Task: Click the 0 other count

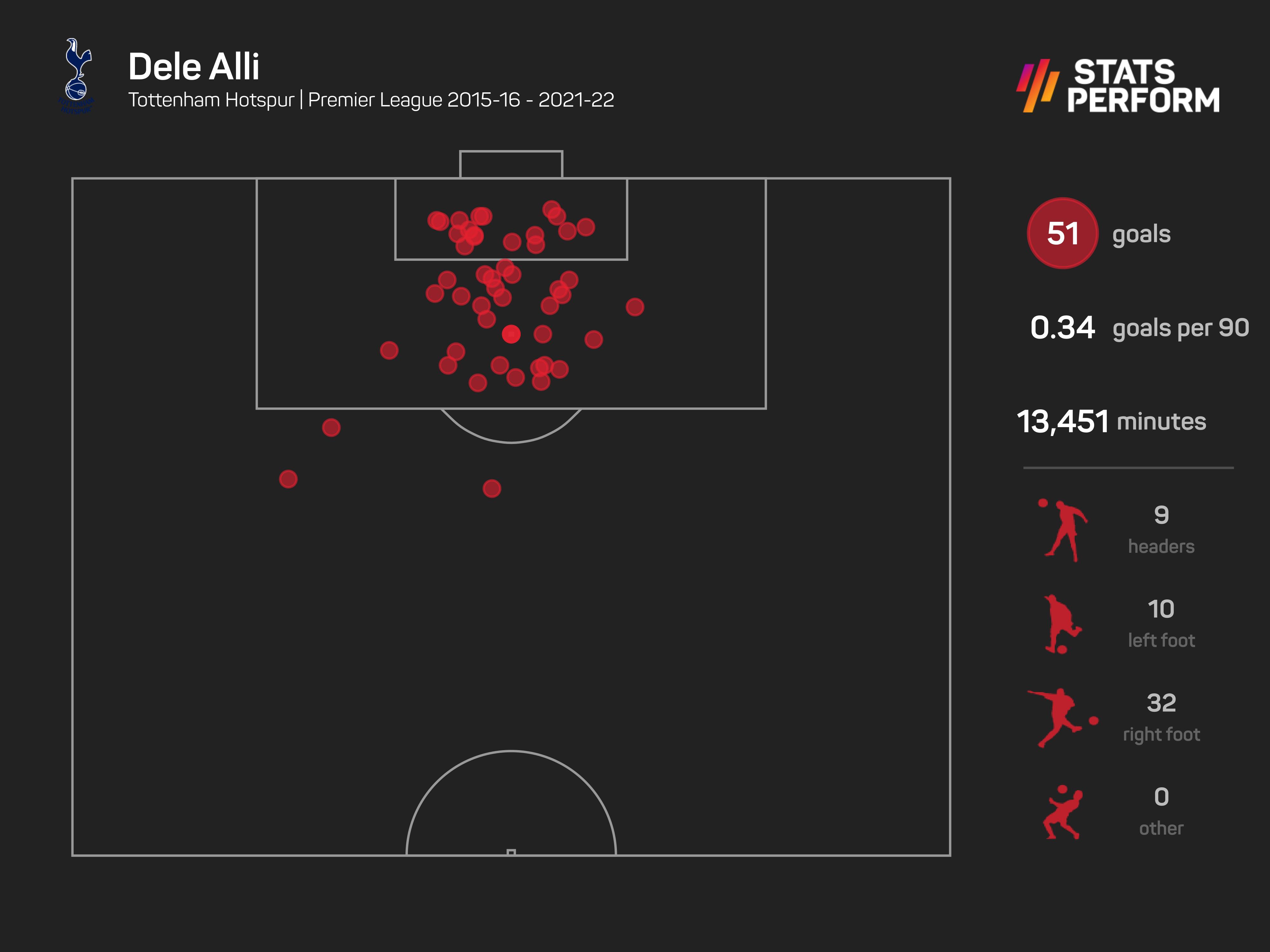Action: 1161,797
